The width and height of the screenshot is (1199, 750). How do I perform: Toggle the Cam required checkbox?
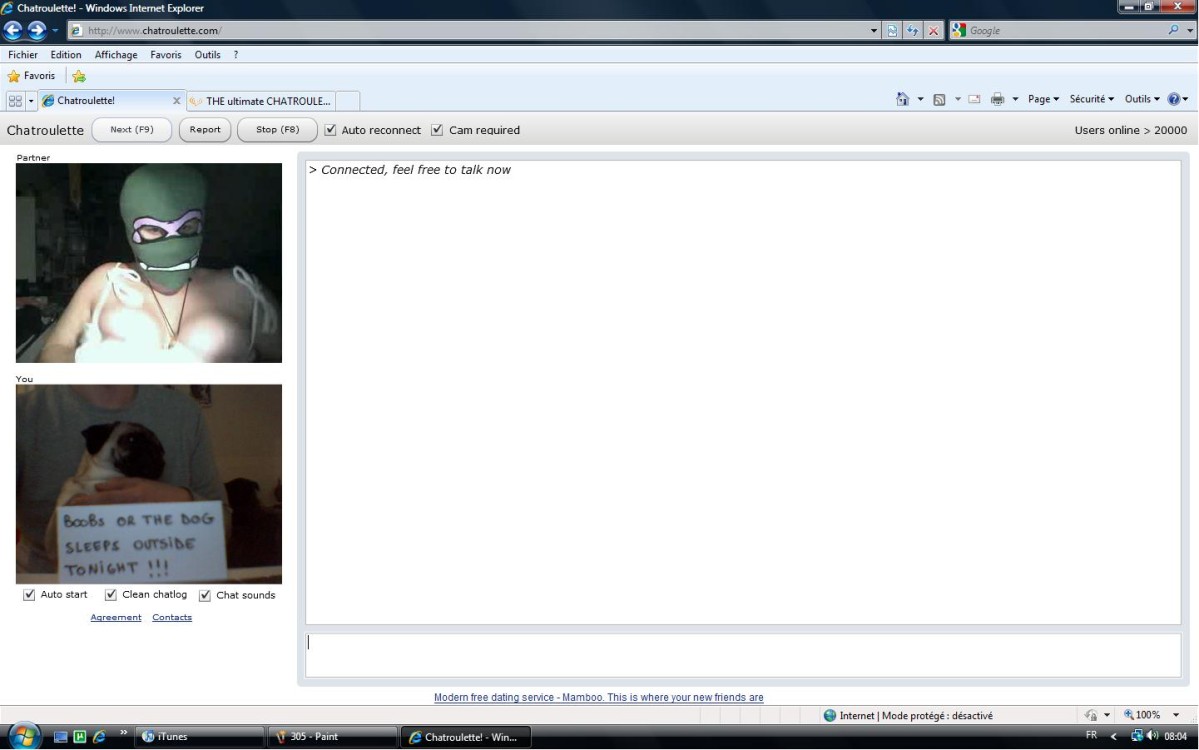pyautogui.click(x=437, y=130)
